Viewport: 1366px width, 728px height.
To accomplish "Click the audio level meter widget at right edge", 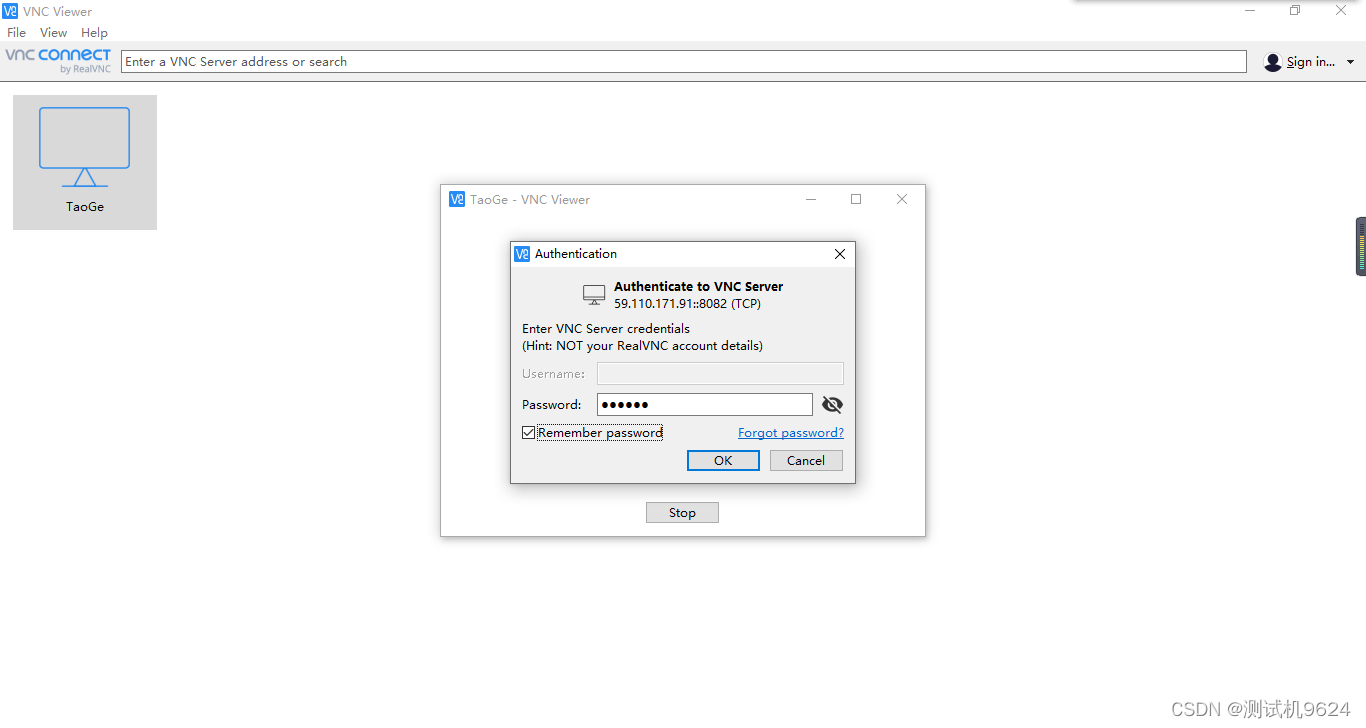I will pos(1361,246).
